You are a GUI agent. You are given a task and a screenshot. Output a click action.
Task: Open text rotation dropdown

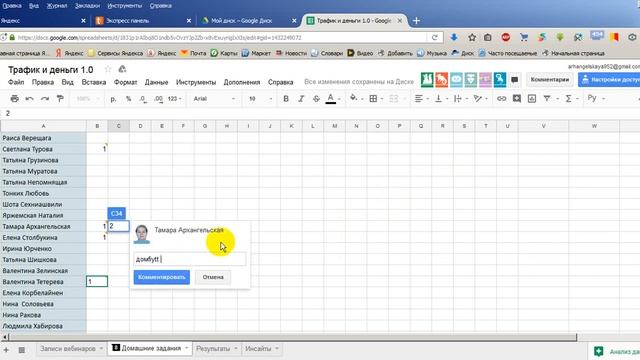pyautogui.click(x=480, y=99)
